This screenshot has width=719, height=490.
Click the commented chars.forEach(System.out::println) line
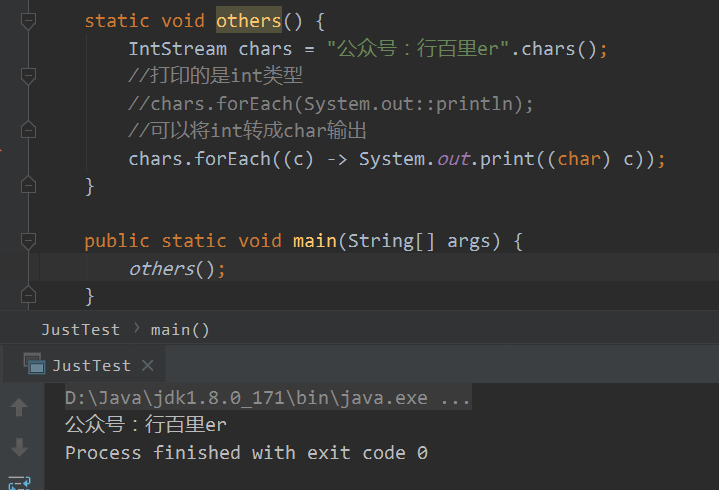(x=331, y=104)
